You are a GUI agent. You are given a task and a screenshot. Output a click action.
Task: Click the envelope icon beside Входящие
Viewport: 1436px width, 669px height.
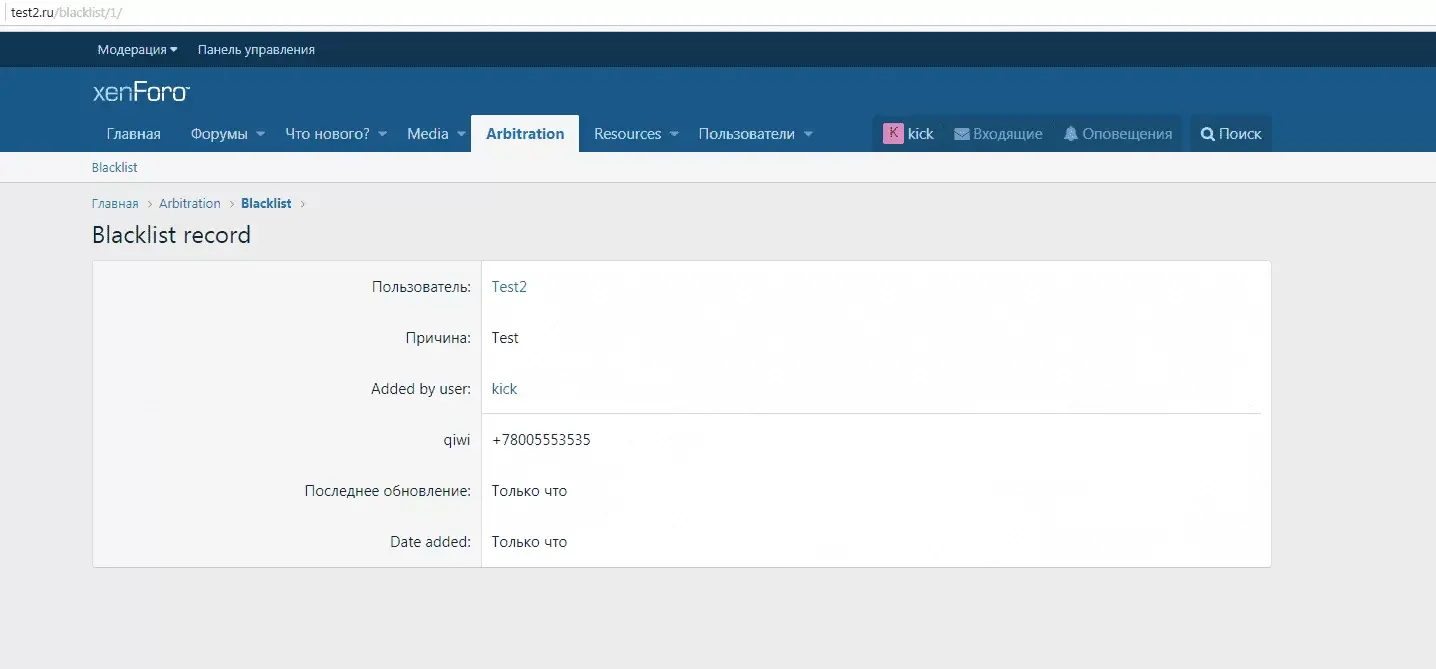pyautogui.click(x=962, y=134)
